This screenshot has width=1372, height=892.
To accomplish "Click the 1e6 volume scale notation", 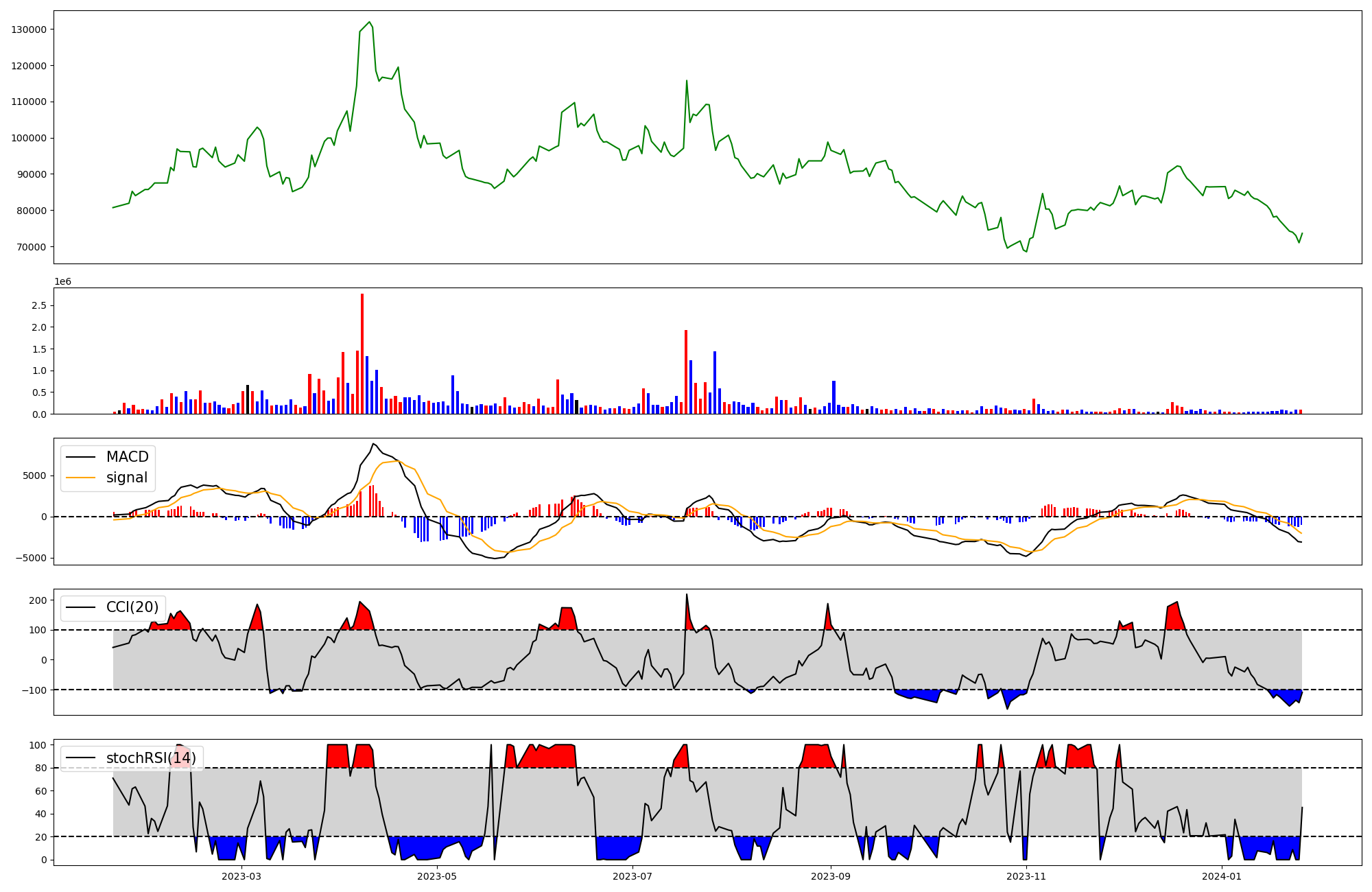I will coord(62,282).
